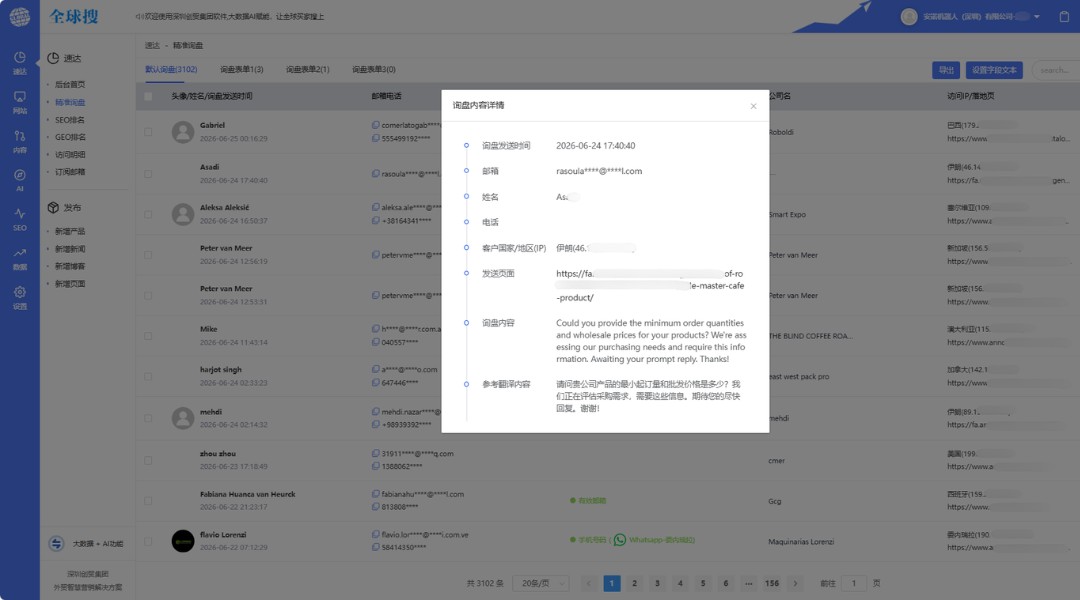Screen dimensions: 1080x600
Task: Open the 网站 section in the blue sidebar
Action: click(x=19, y=102)
